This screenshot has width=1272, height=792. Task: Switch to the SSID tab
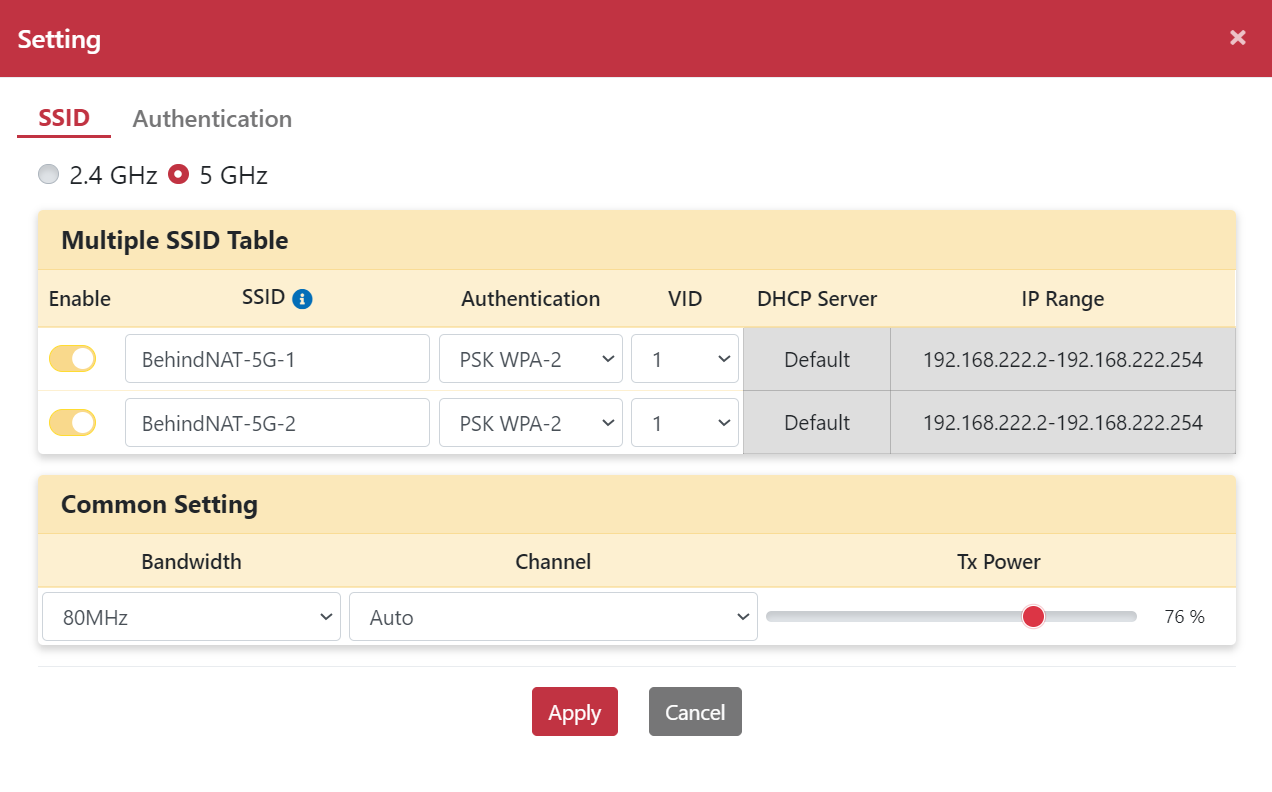64,119
